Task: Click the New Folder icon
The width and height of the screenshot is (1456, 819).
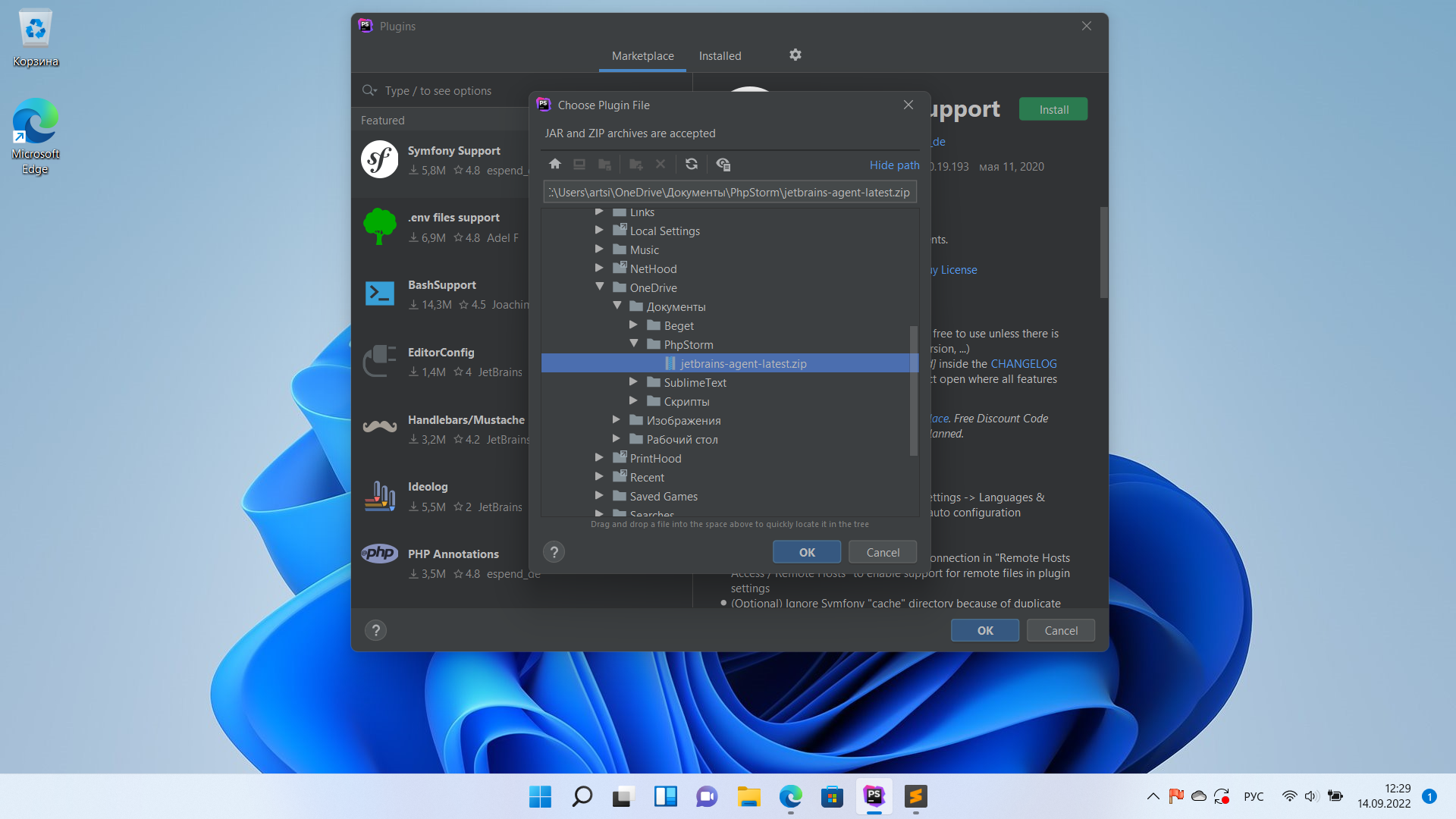Action: click(636, 164)
